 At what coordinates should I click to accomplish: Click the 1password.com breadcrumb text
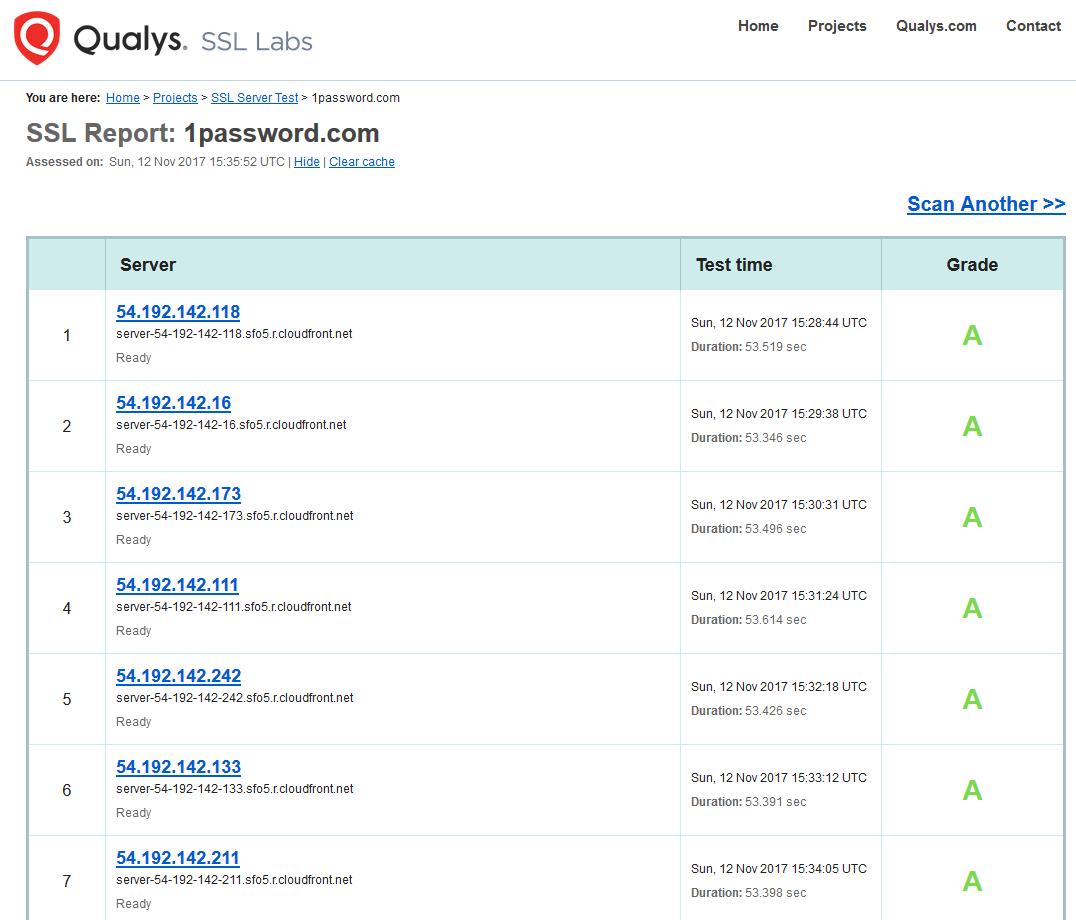(355, 98)
